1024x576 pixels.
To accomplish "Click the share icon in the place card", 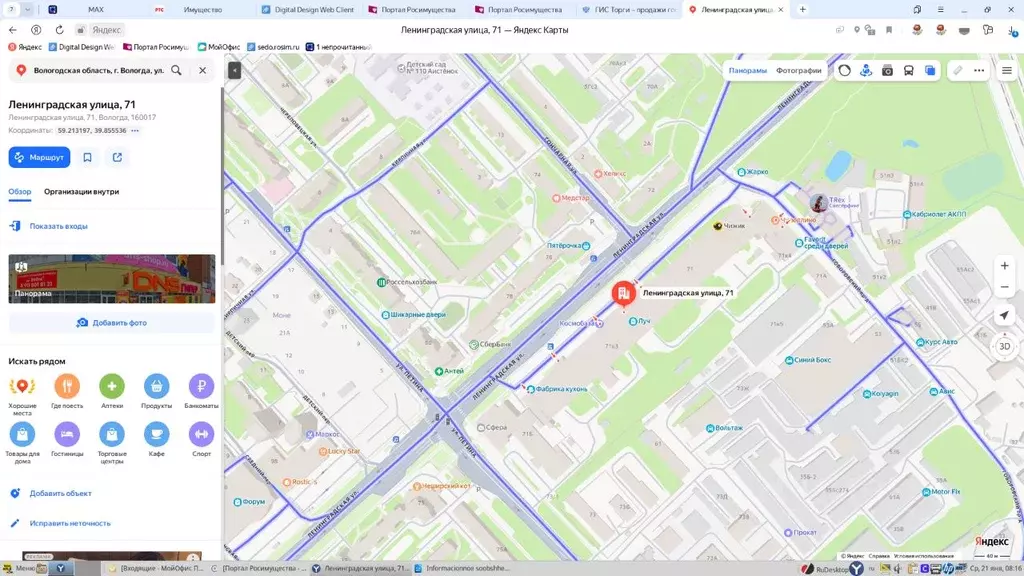I will (115, 157).
